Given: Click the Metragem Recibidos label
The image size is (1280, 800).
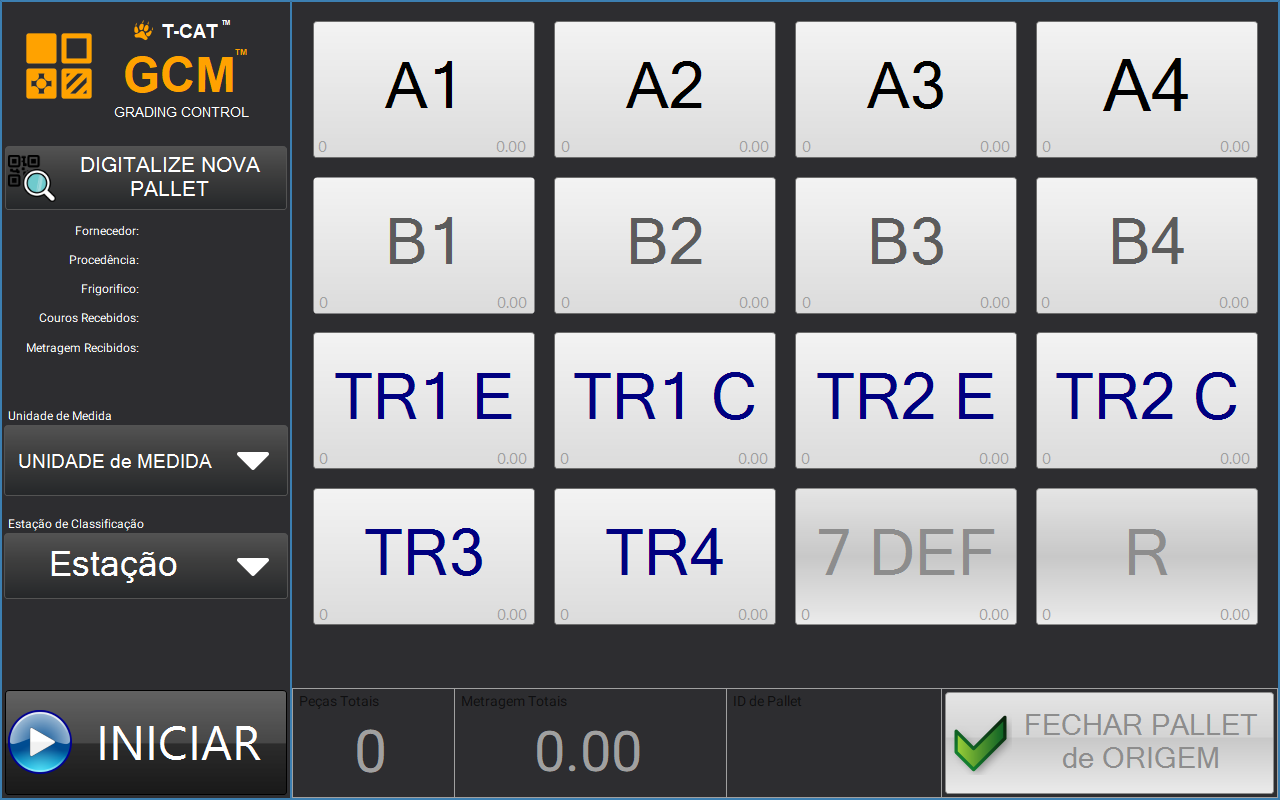Looking at the screenshot, I should click(x=82, y=348).
